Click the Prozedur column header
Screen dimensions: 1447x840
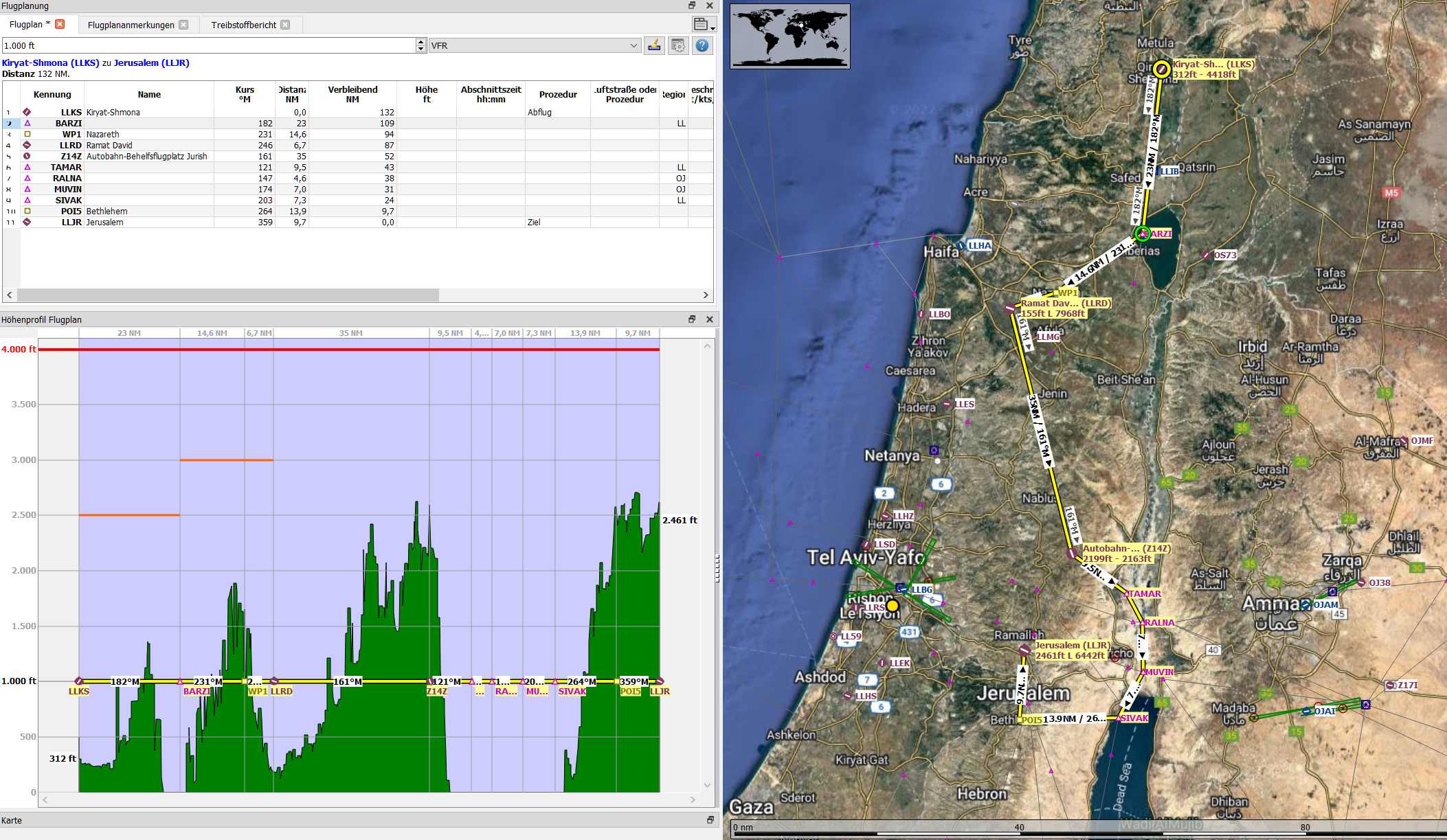(x=558, y=94)
